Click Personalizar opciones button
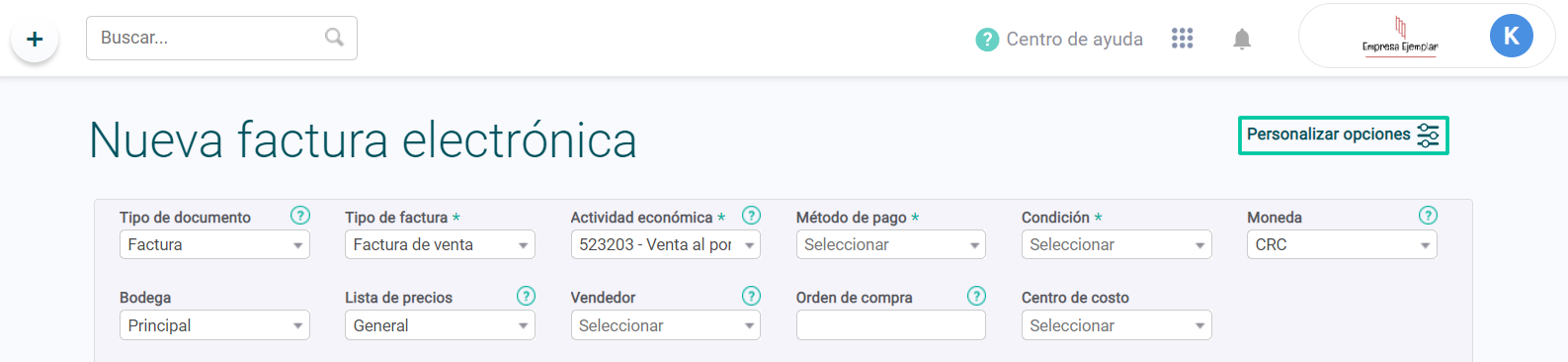1568x362 pixels. (x=1344, y=136)
